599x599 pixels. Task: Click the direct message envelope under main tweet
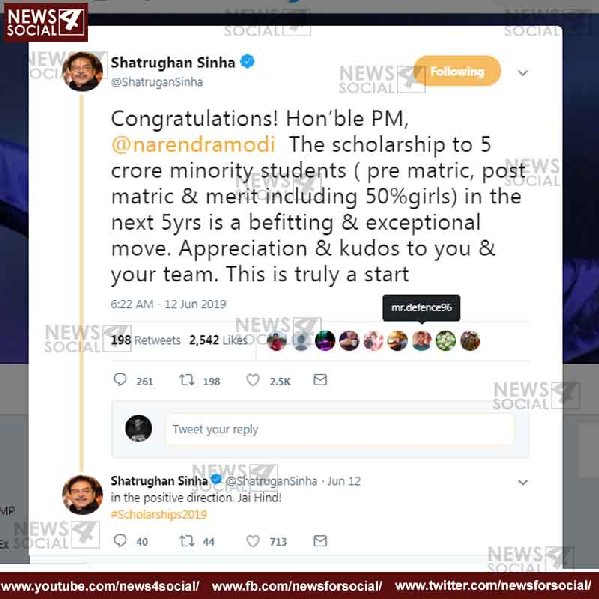[320, 379]
